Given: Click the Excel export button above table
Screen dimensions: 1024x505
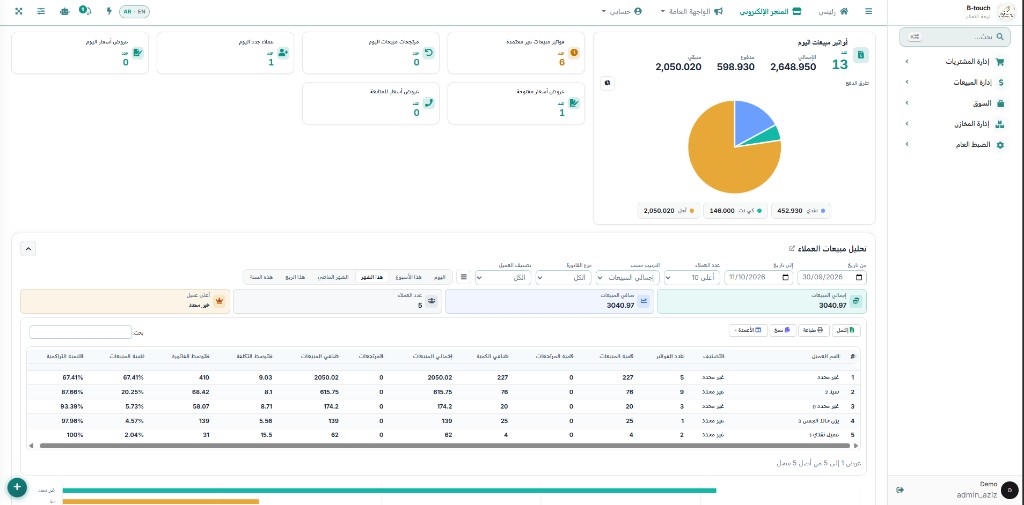Looking at the screenshot, I should point(846,331).
